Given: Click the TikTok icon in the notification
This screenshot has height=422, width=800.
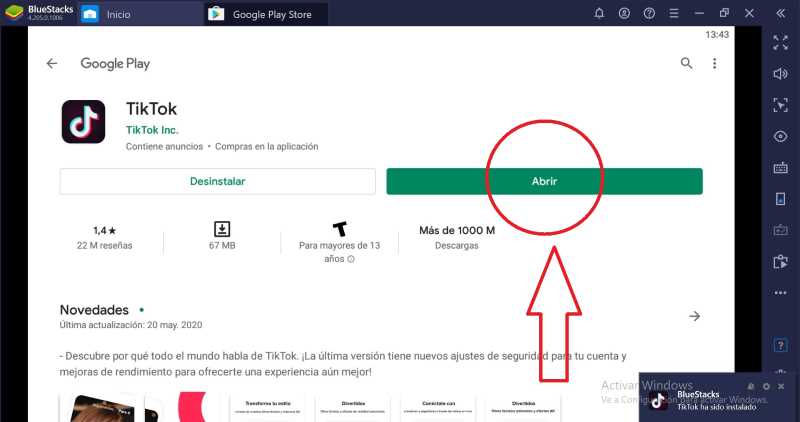Looking at the screenshot, I should click(x=659, y=401).
